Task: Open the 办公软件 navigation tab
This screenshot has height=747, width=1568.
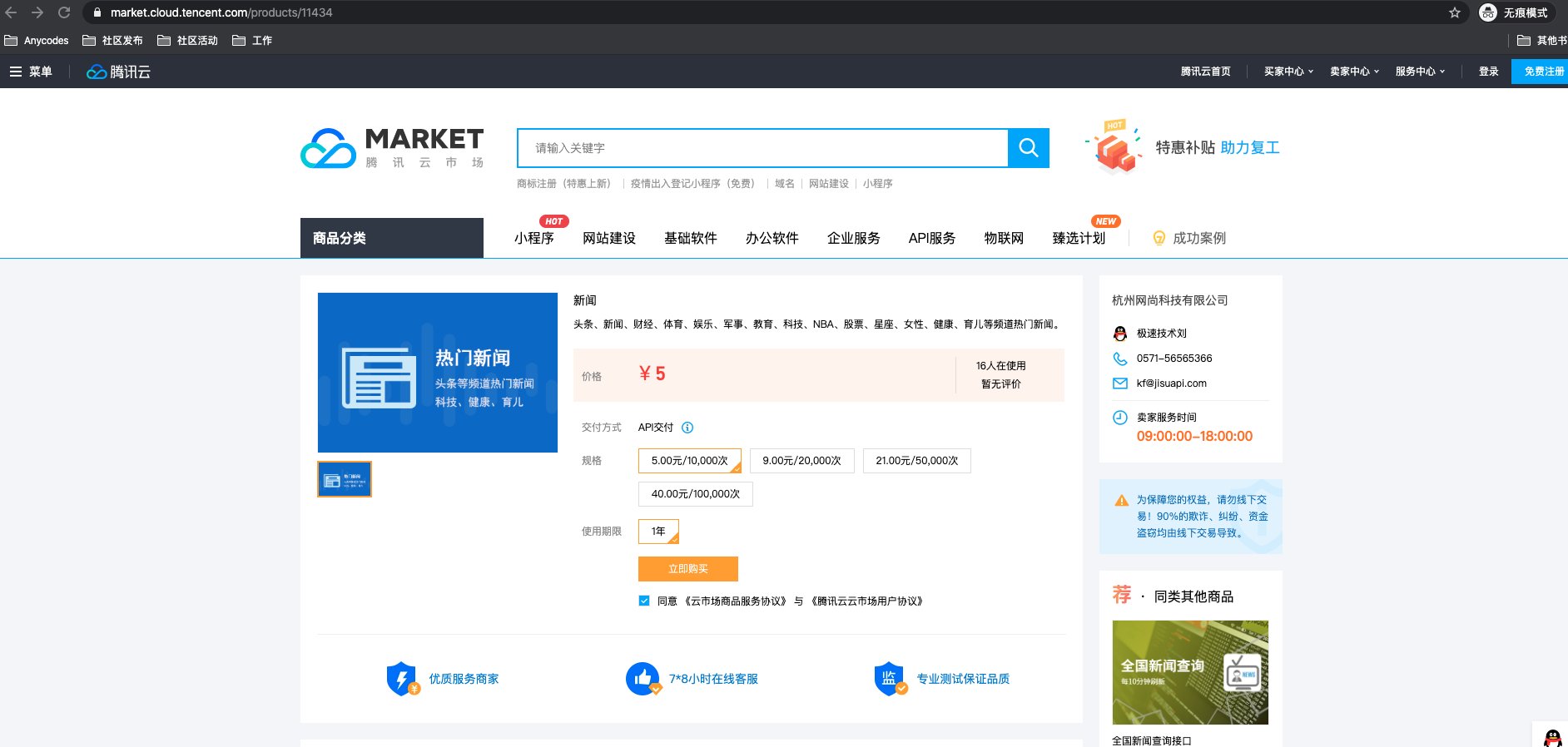Action: click(772, 238)
